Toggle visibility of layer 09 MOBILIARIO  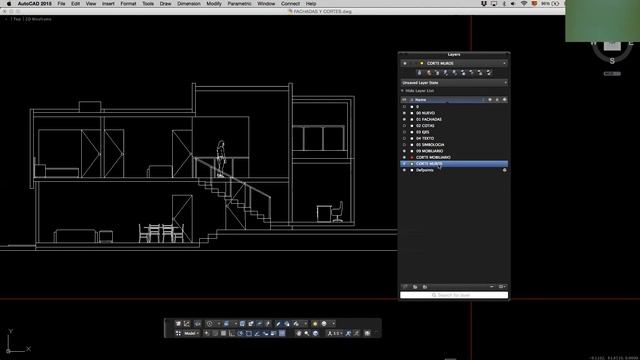(404, 151)
